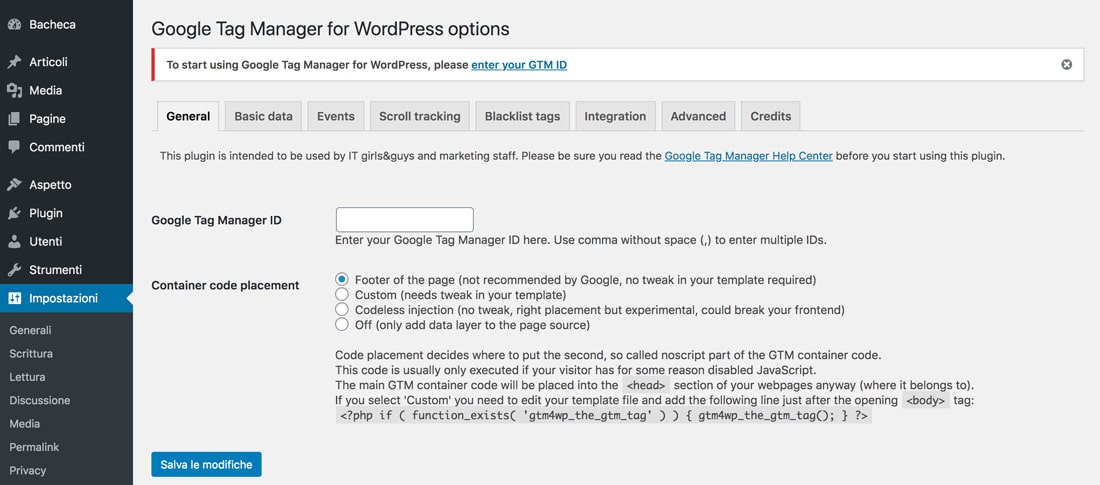The image size is (1100, 485).
Task: Open Pagine menu item
Action: [66, 119]
